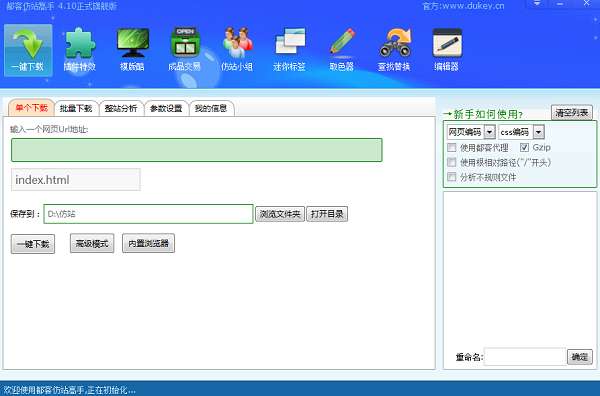Click the 清空列表 button
Image resolution: width=600 pixels, height=396 pixels.
tap(572, 113)
